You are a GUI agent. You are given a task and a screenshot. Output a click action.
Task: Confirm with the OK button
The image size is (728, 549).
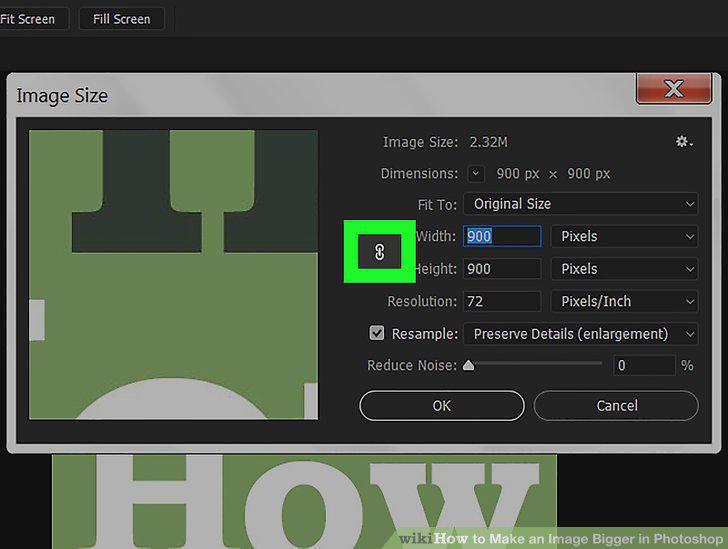(442, 405)
